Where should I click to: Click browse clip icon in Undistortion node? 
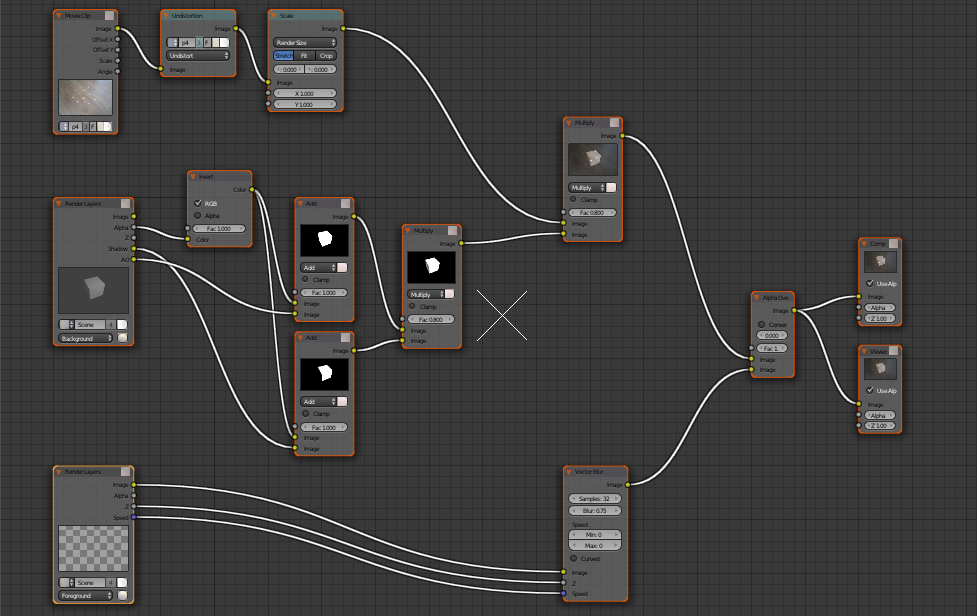(x=173, y=42)
